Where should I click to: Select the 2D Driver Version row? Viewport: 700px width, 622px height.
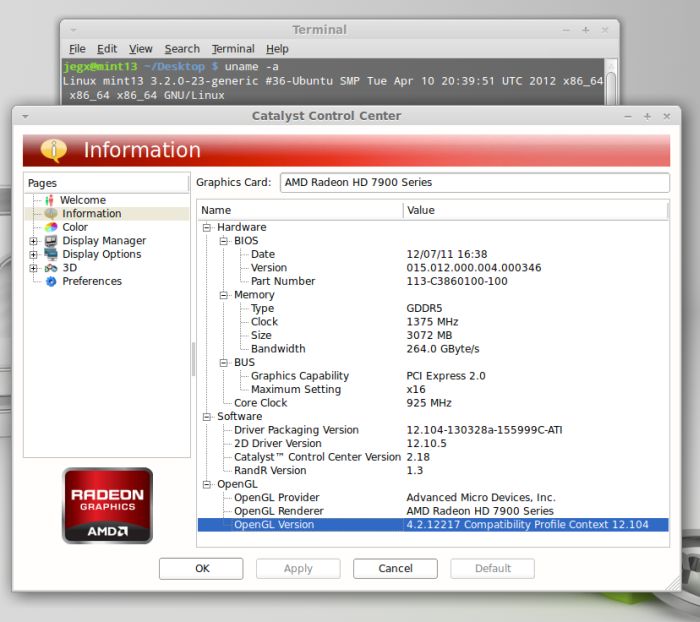coord(433,443)
